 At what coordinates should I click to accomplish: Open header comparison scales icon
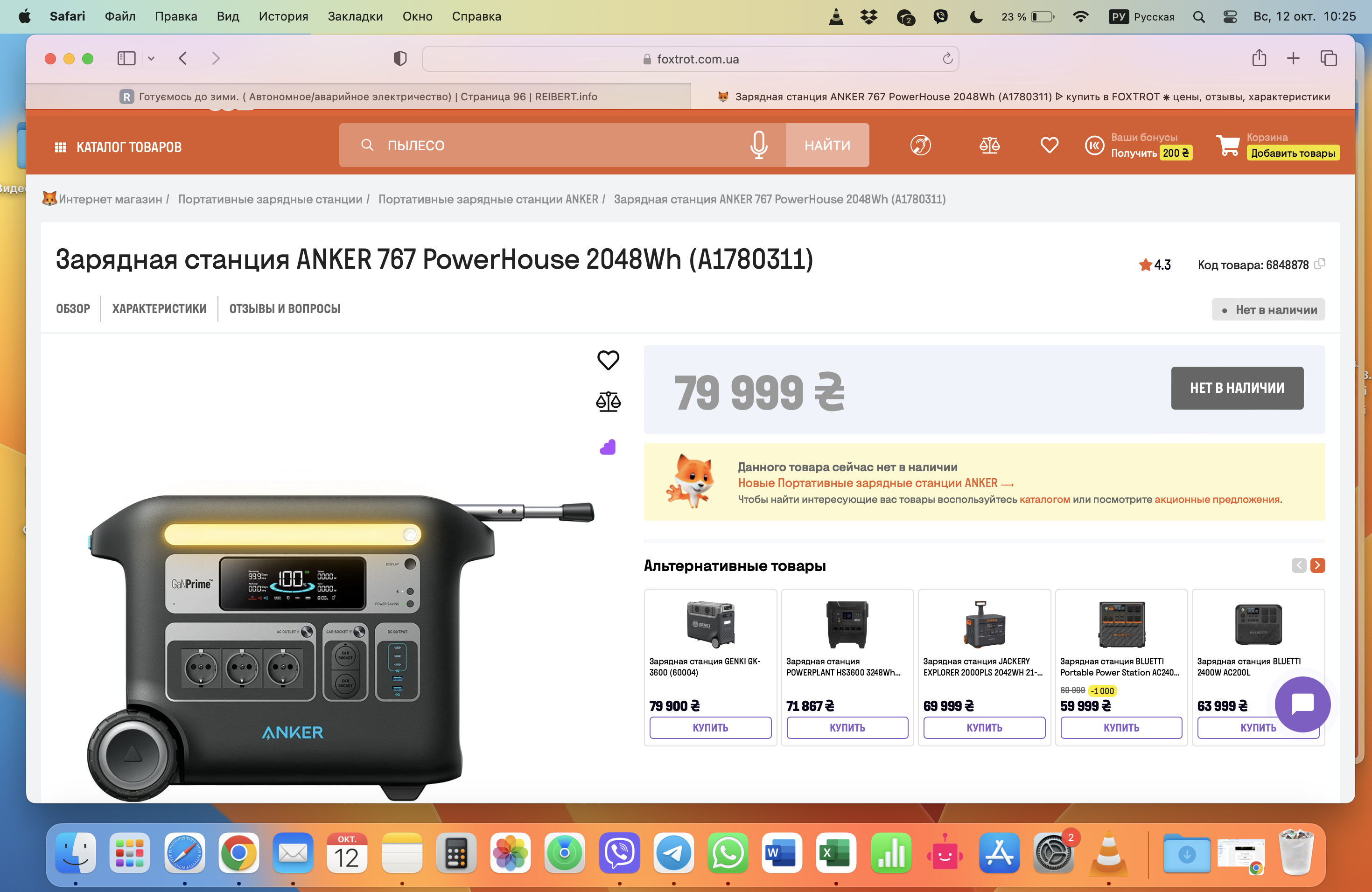pos(989,145)
